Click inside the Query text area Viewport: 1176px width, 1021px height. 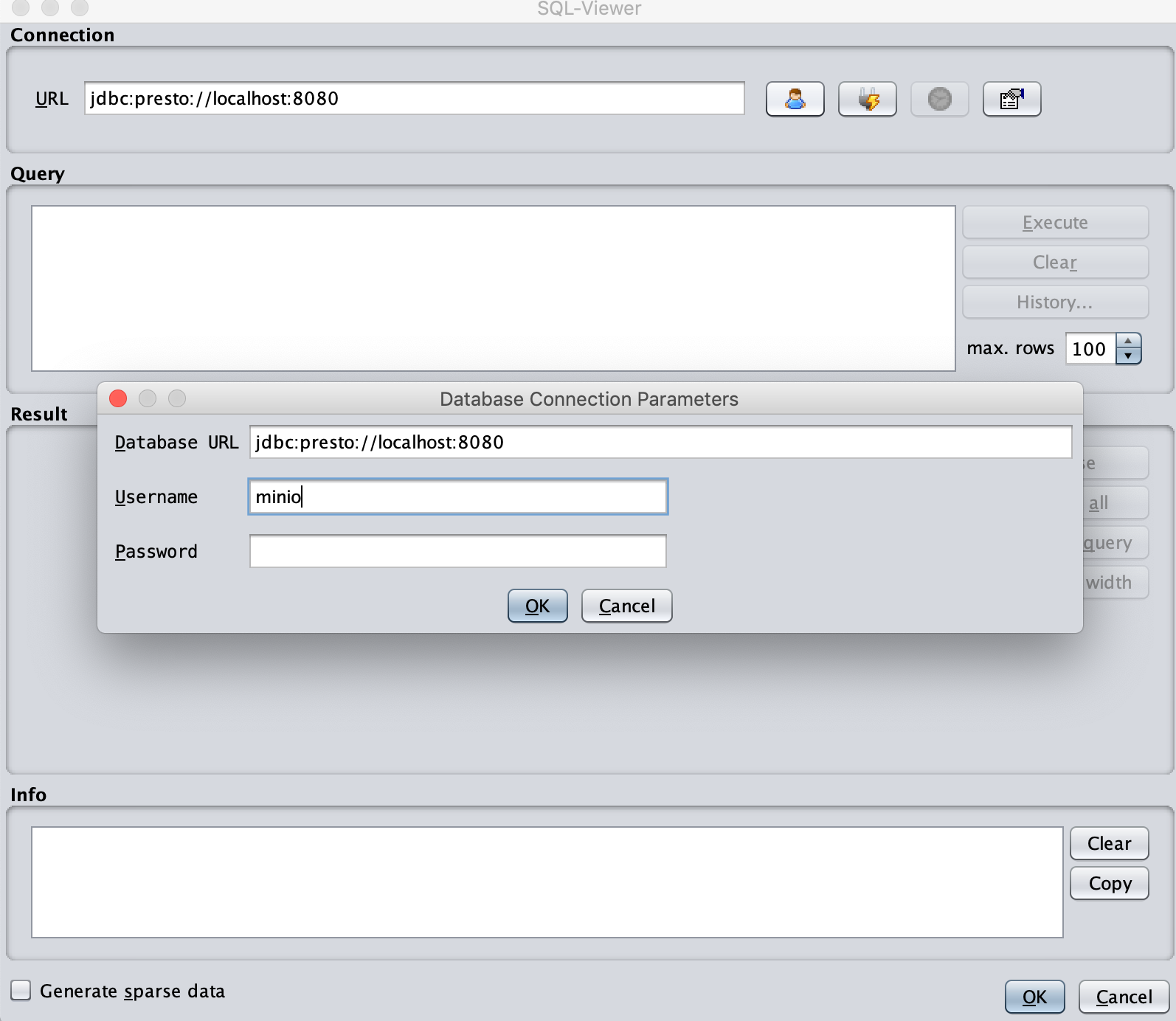point(493,288)
